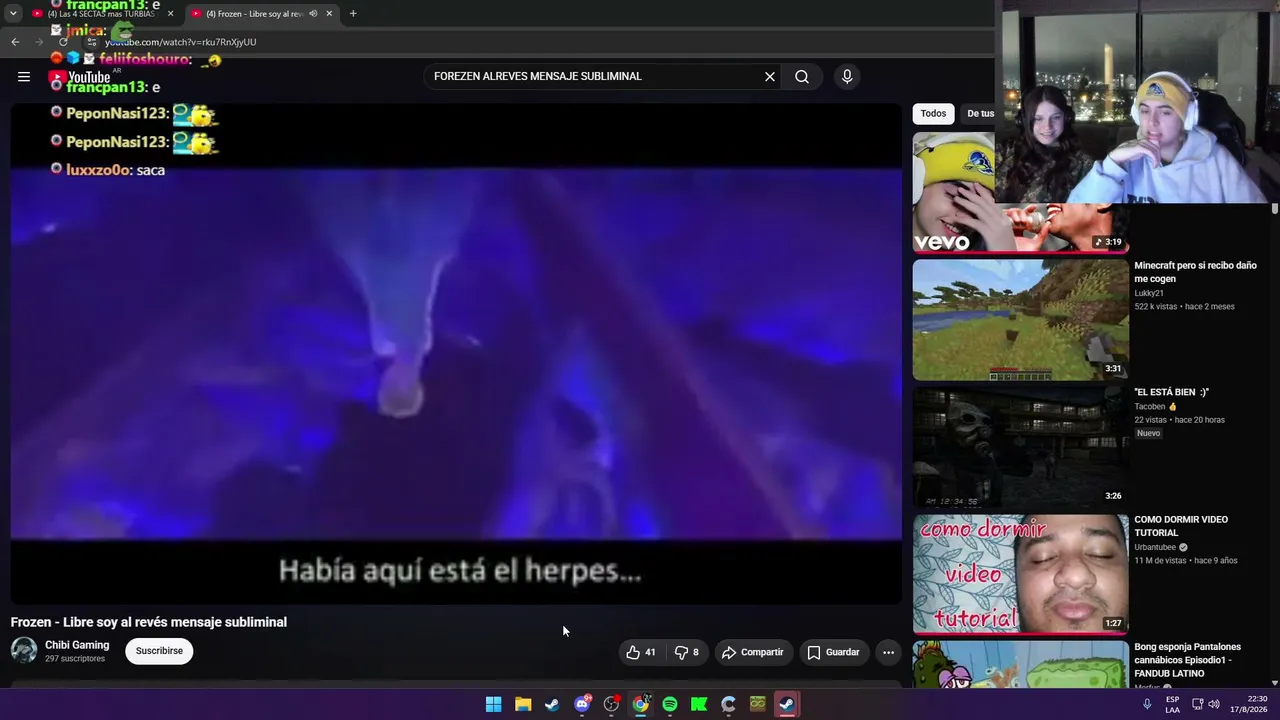The height and width of the screenshot is (720, 1280).
Task: Mute audio on the Frozen tab speaker icon
Action: [x=313, y=14]
